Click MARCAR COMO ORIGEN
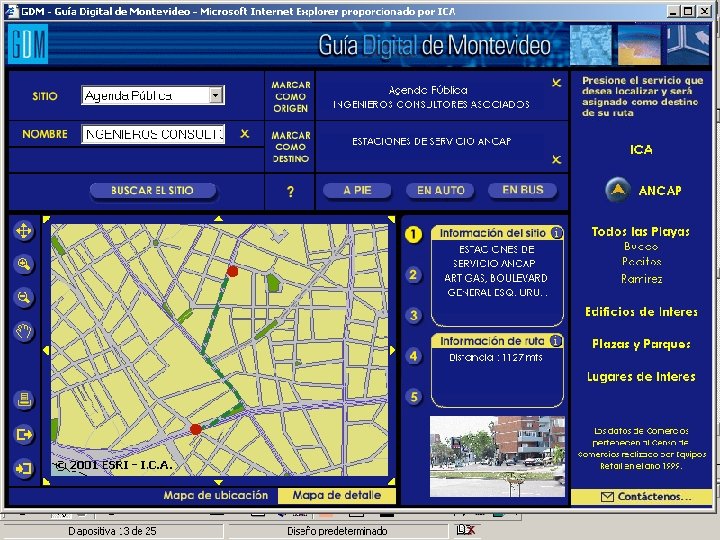 coord(291,97)
